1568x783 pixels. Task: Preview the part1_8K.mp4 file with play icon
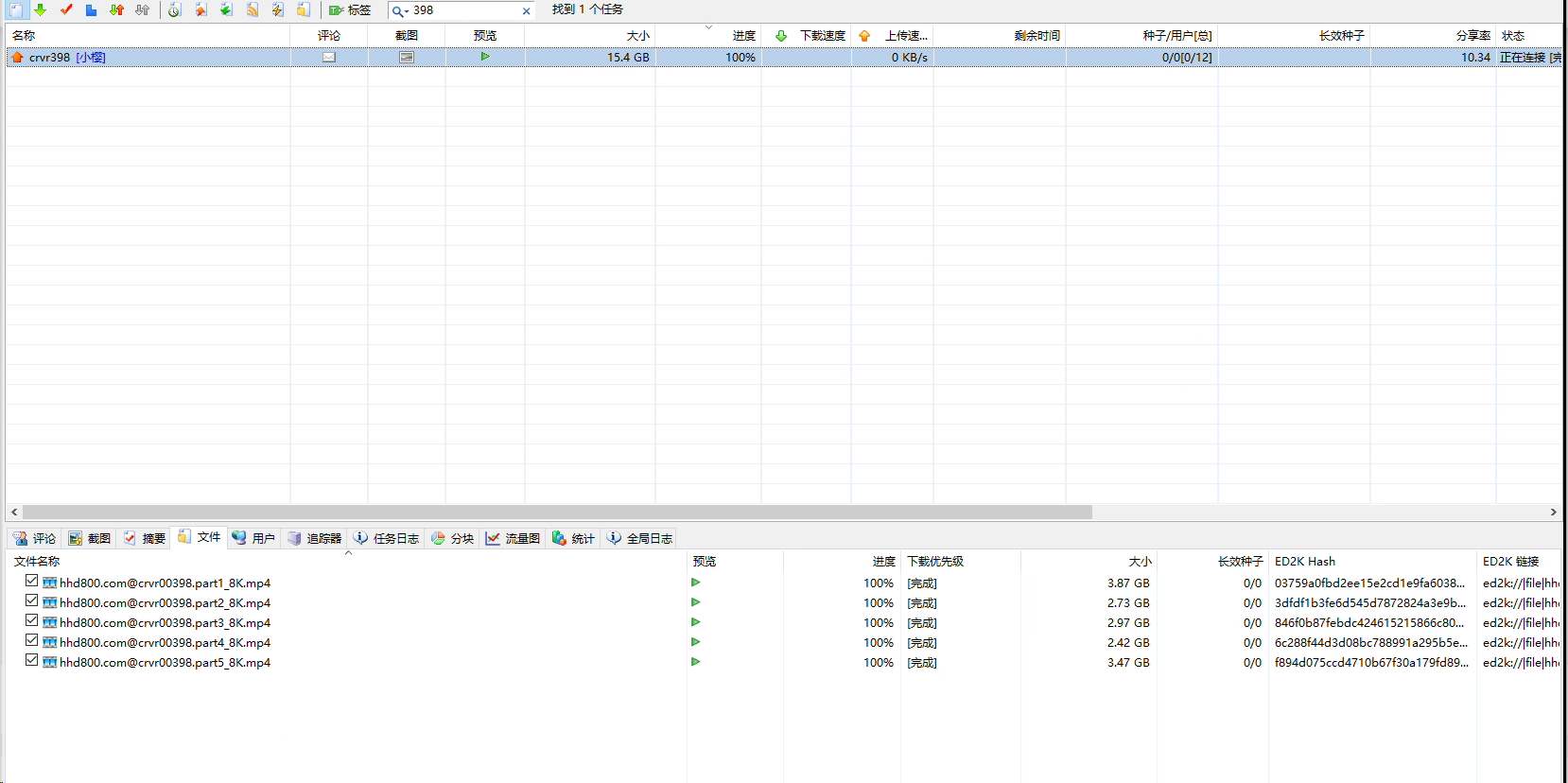click(696, 583)
